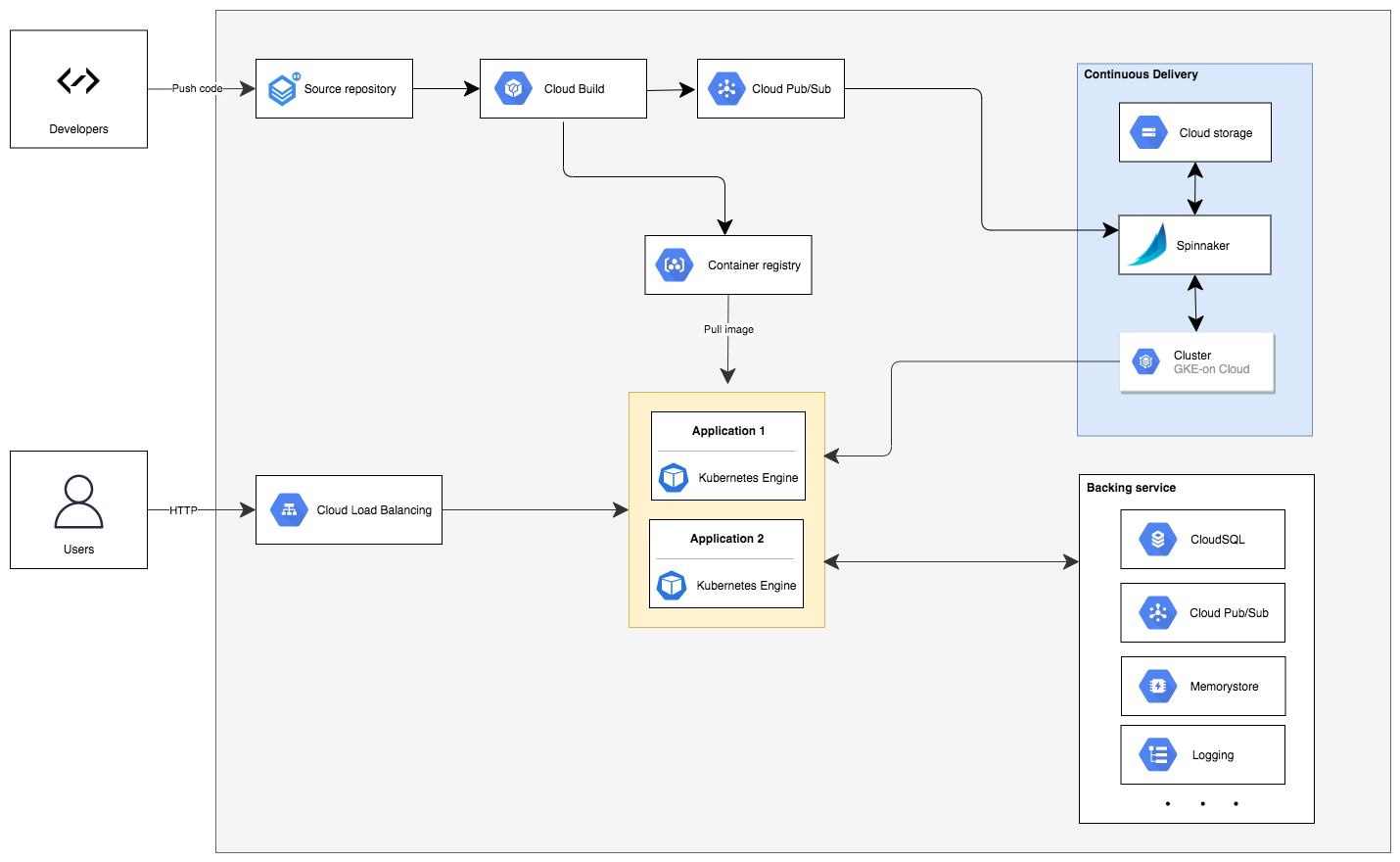Screen dimensions: 1400x862
Task: Click the 'Backing service' heading
Action: pos(1131,488)
